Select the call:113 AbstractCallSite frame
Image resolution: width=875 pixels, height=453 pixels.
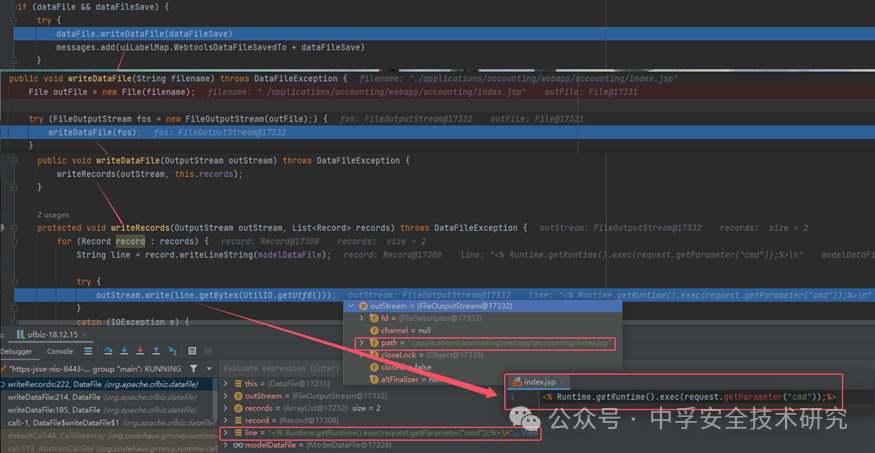coord(107,448)
